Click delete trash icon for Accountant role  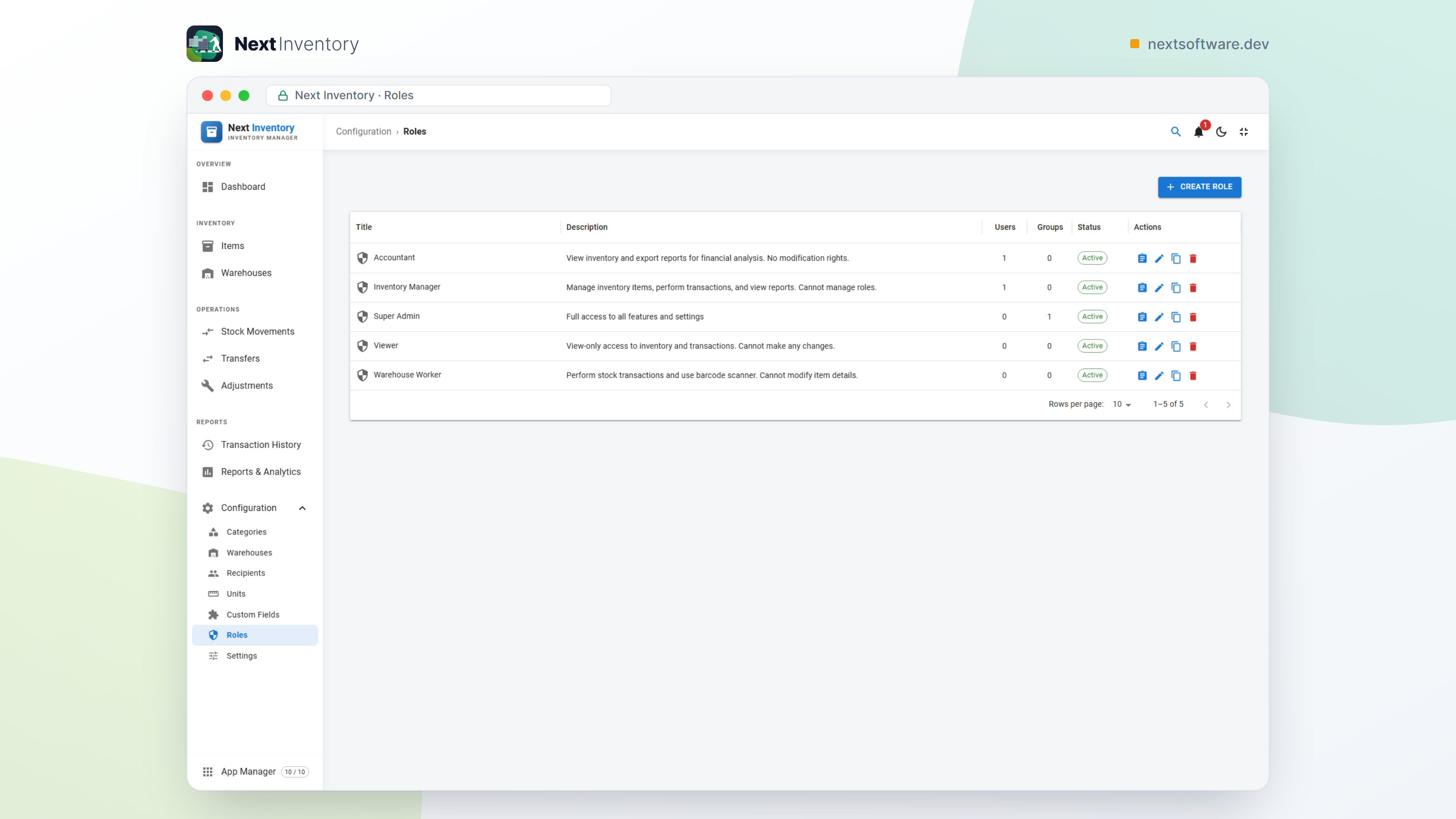point(1193,258)
